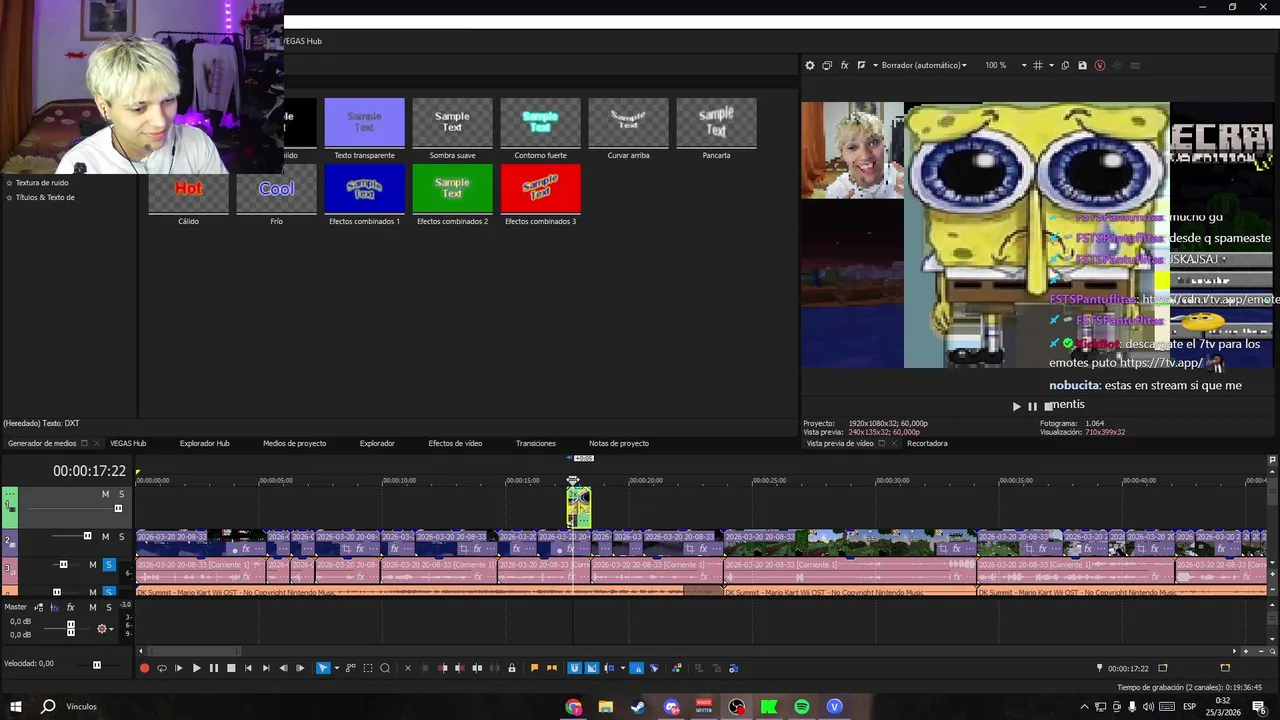
Task: Select the Frío Cool text preset
Action: pyautogui.click(x=276, y=188)
